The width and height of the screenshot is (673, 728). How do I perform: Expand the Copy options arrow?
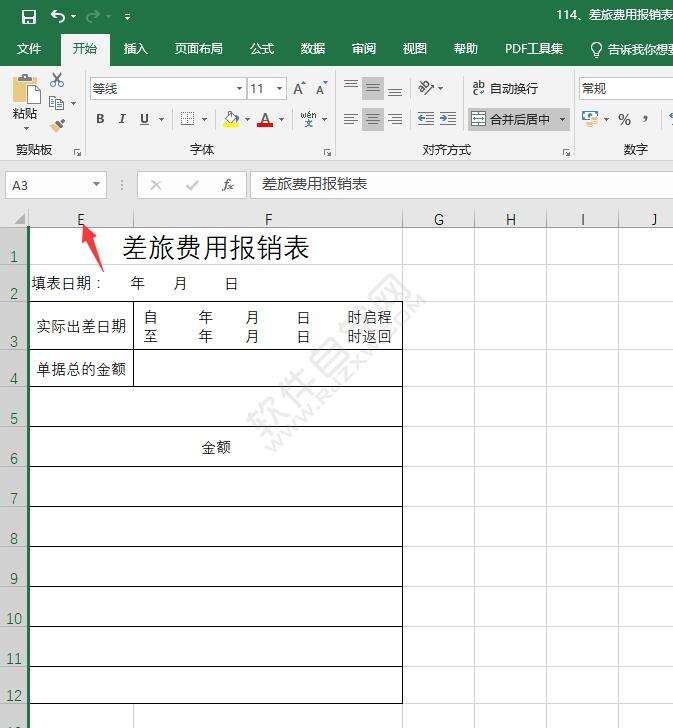pos(73,104)
